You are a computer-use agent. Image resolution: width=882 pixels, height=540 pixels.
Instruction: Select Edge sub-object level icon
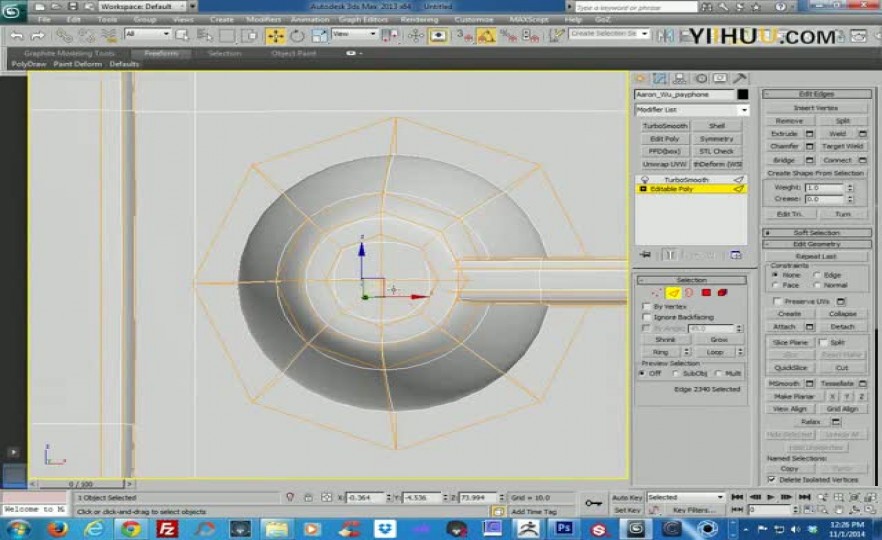pos(673,292)
